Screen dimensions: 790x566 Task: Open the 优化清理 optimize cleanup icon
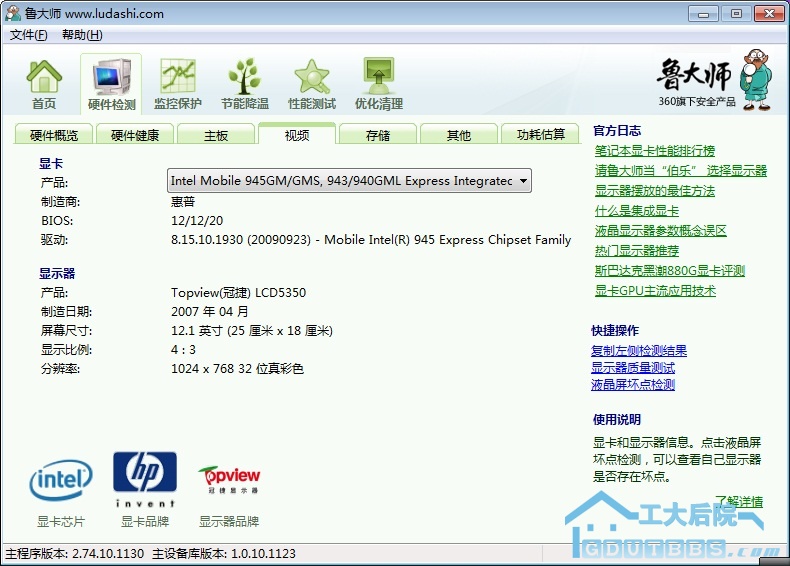[x=379, y=84]
